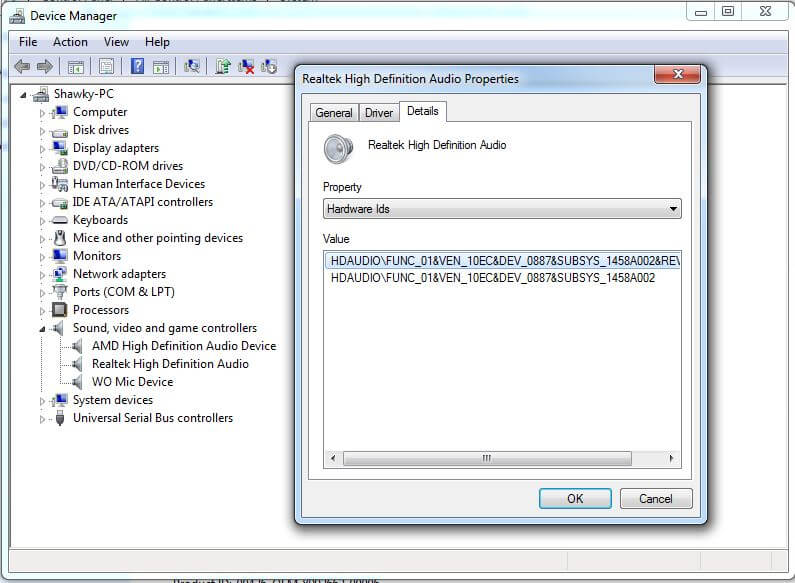Select the Keyboards tree item label
795x583 pixels.
tap(100, 220)
